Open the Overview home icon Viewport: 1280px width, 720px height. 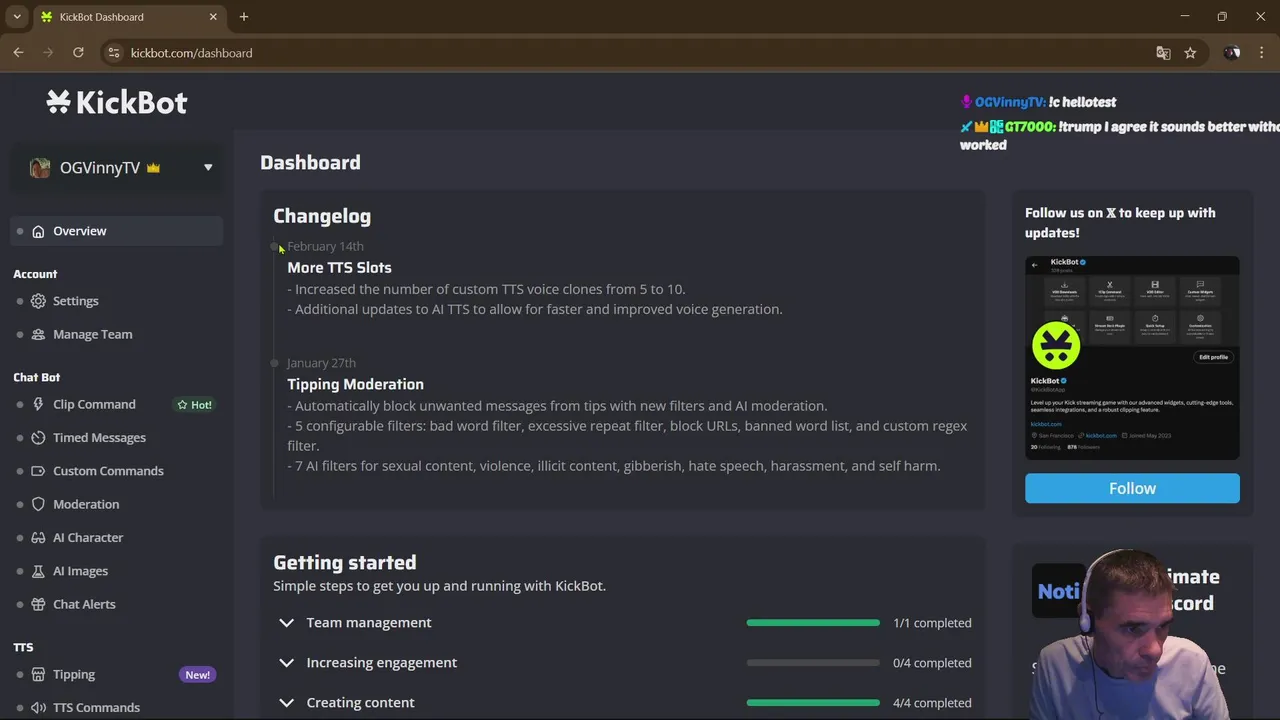tap(38, 231)
